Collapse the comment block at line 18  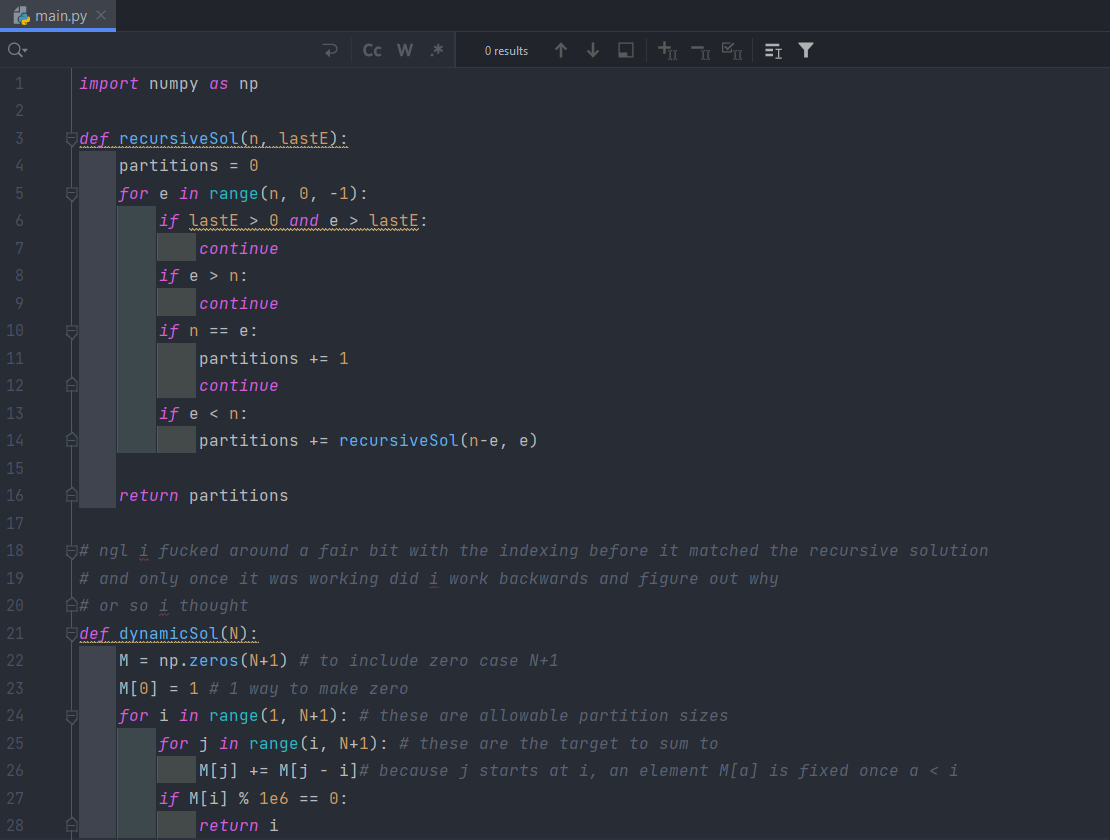click(71, 551)
